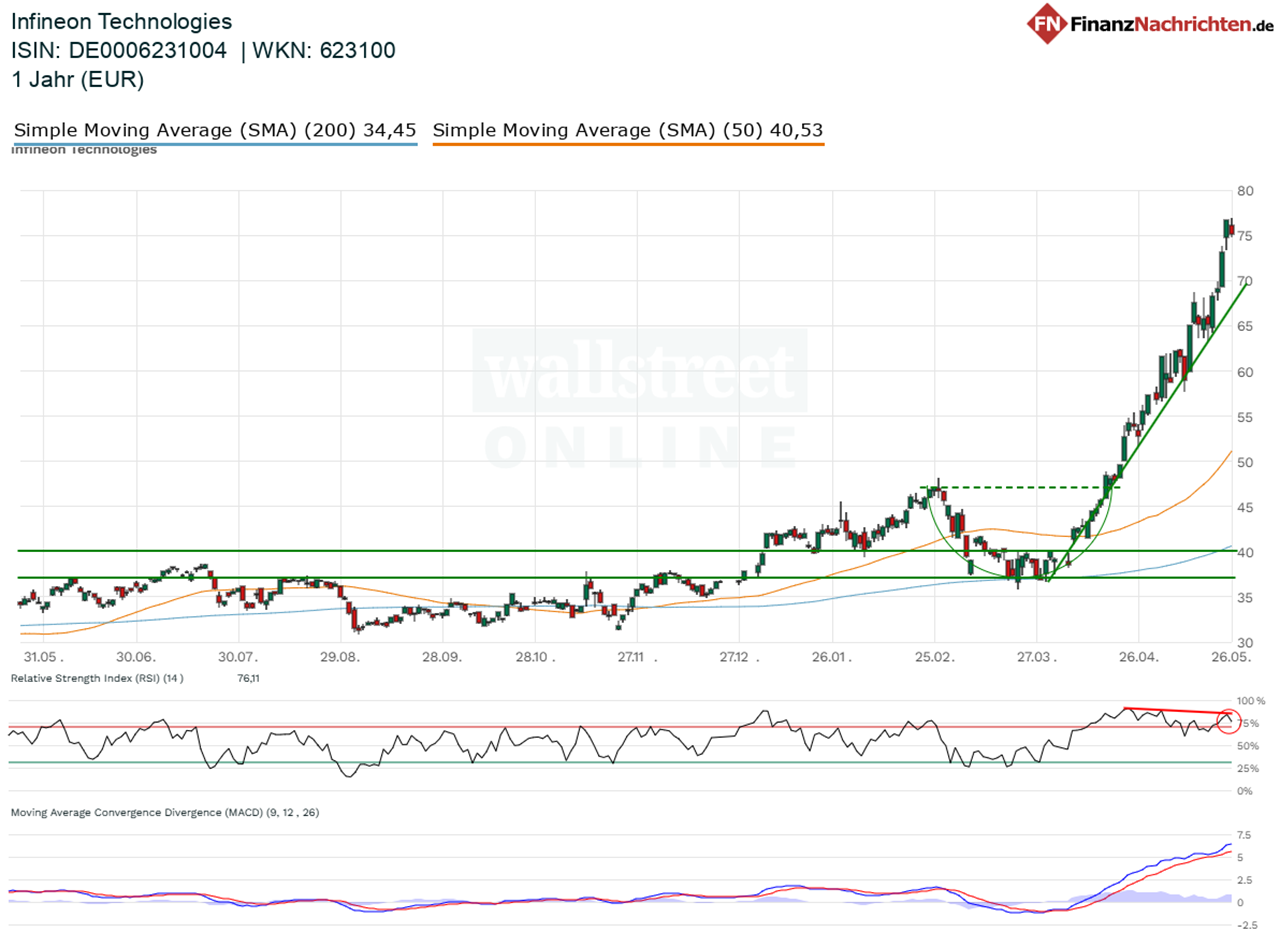Click the 80 price axis label

pyautogui.click(x=1246, y=191)
